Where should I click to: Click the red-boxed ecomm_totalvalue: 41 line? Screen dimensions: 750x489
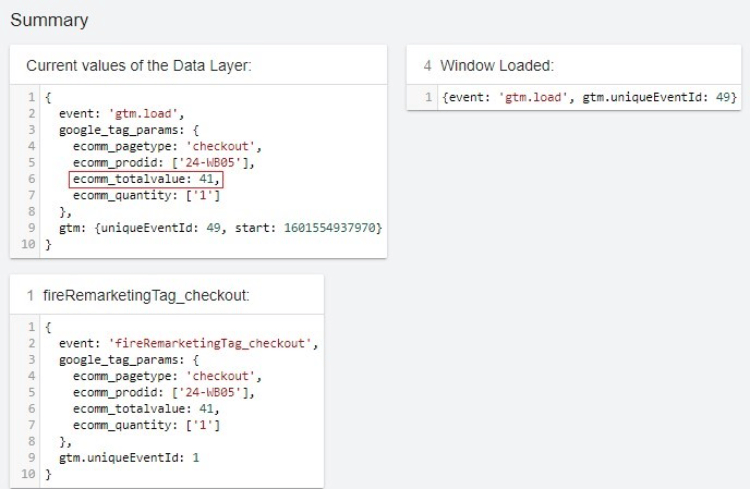coord(146,180)
